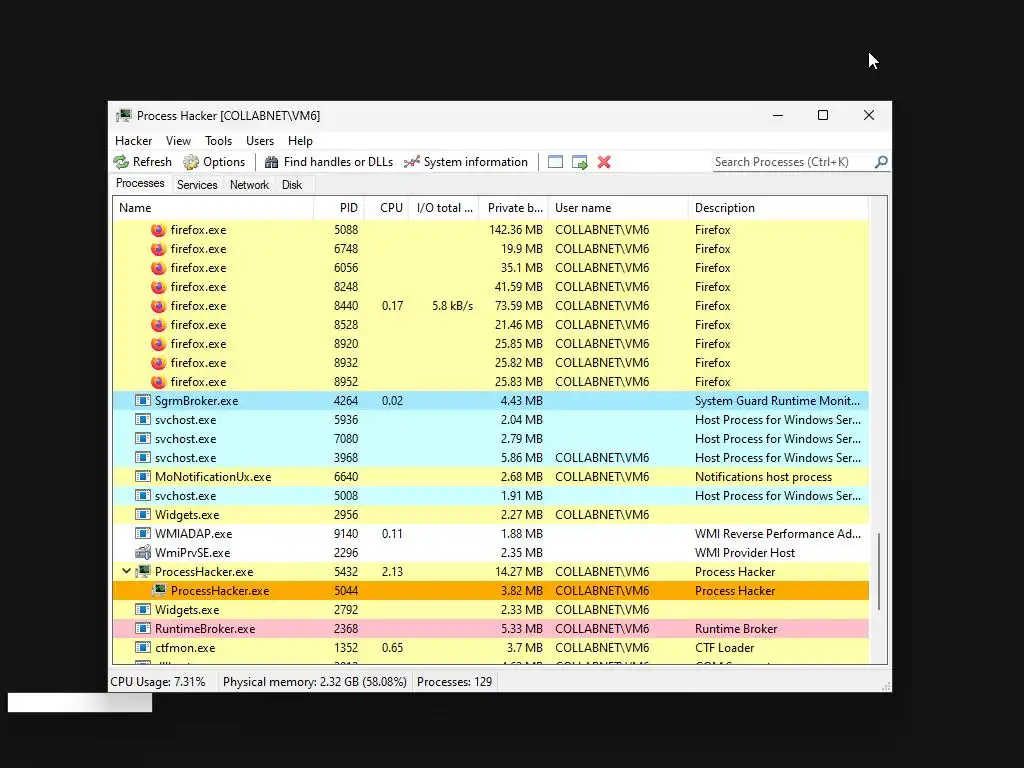Click icon of ProcessHacker.exe PID 5044
This screenshot has width=1024, height=768.
click(159, 590)
